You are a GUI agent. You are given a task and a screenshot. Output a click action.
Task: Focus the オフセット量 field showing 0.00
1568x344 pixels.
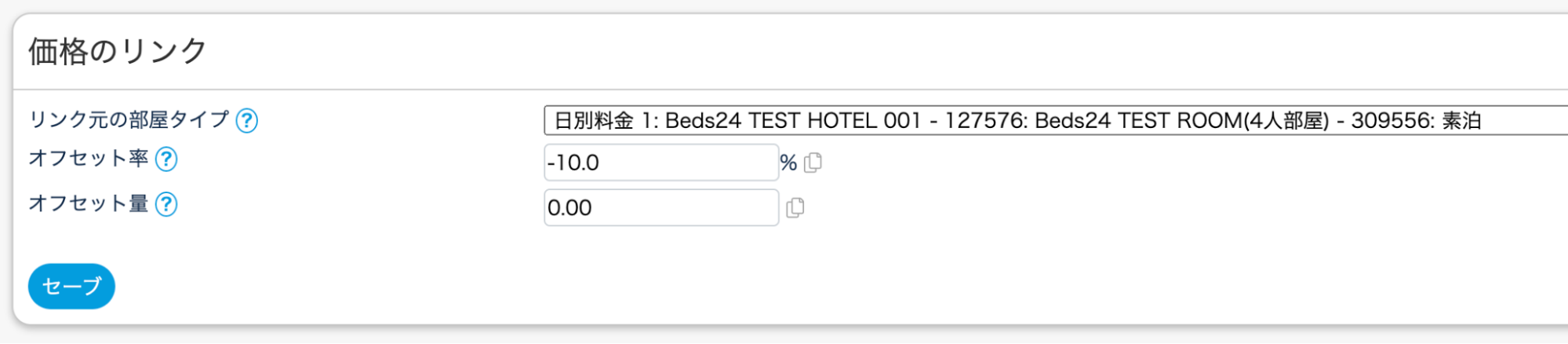[660, 208]
